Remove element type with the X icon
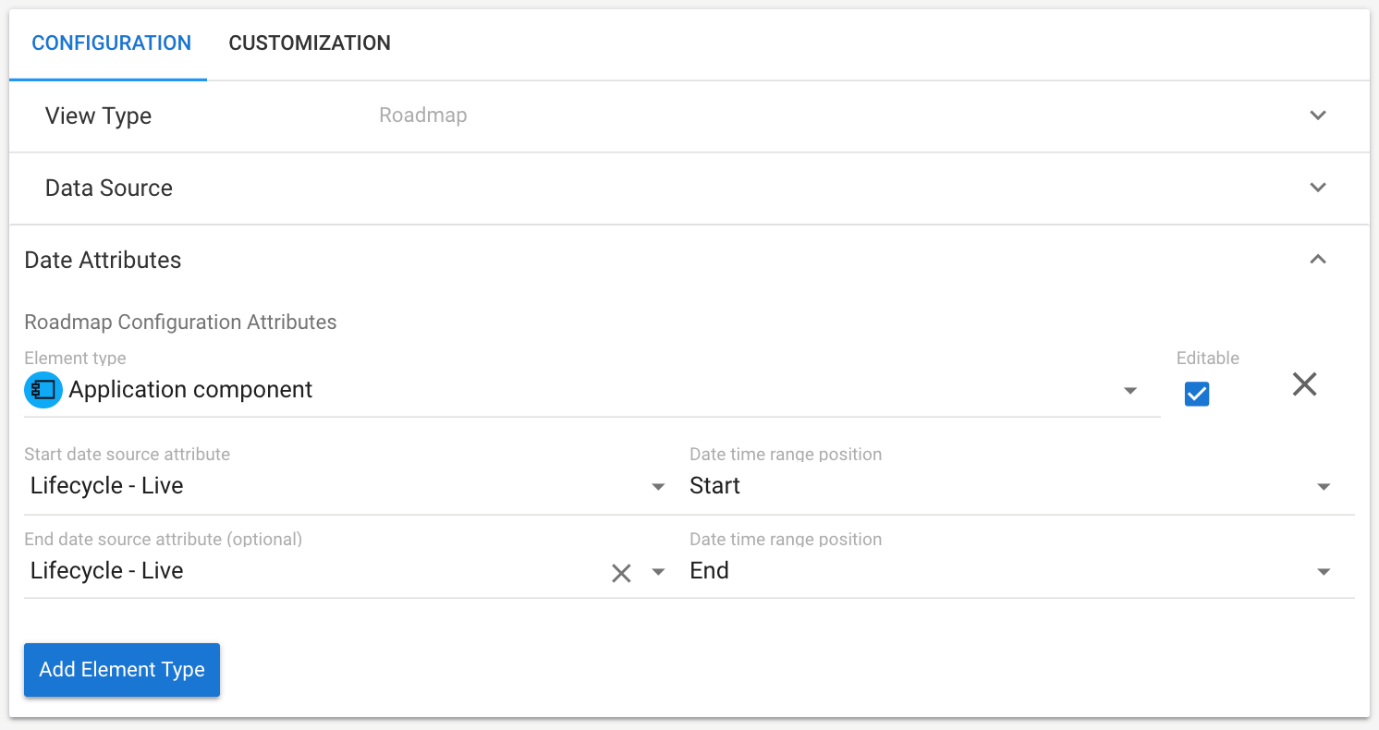Screen dimensions: 1379x730 pyautogui.click(x=1304, y=384)
